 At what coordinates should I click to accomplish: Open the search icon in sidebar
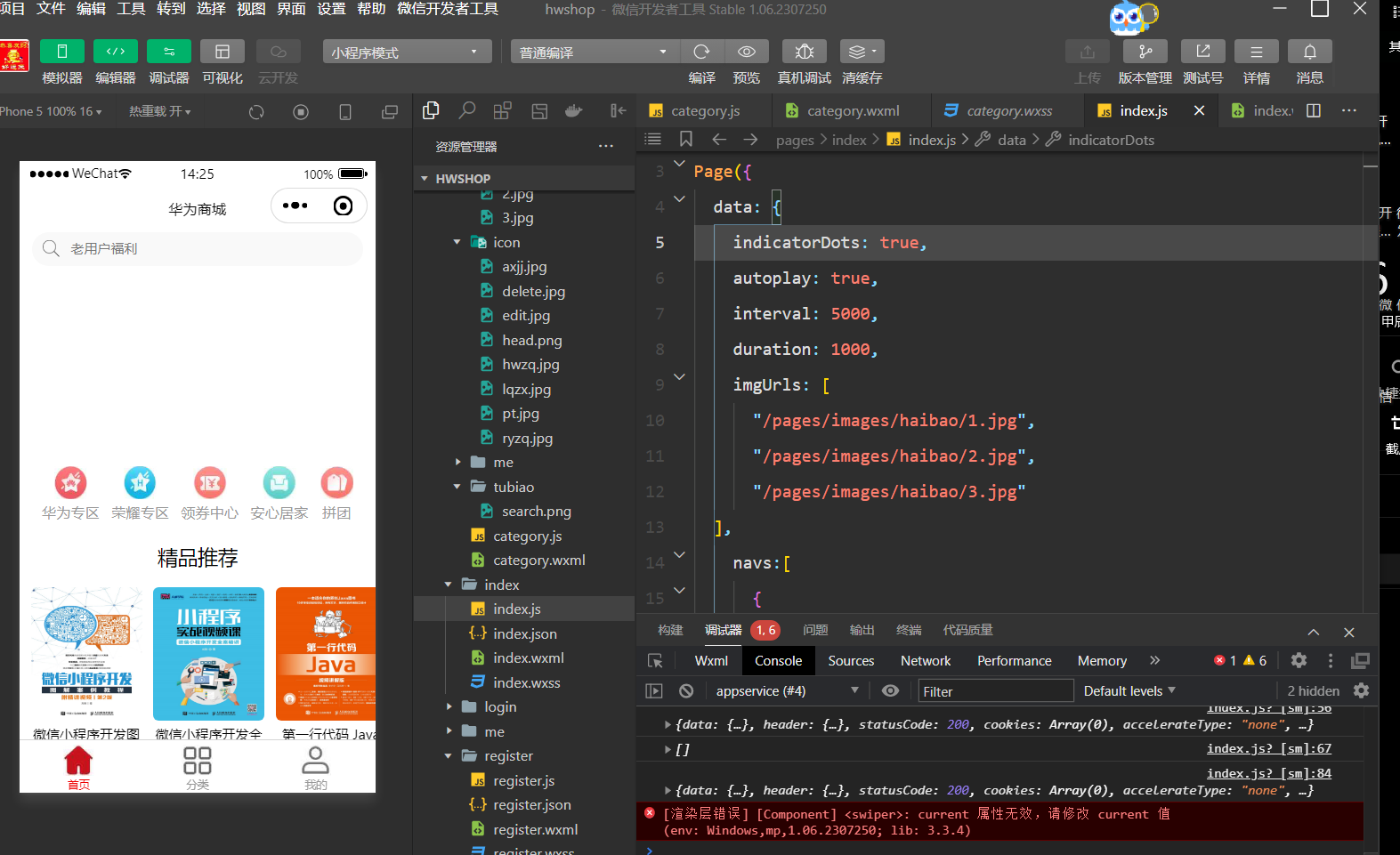(467, 110)
